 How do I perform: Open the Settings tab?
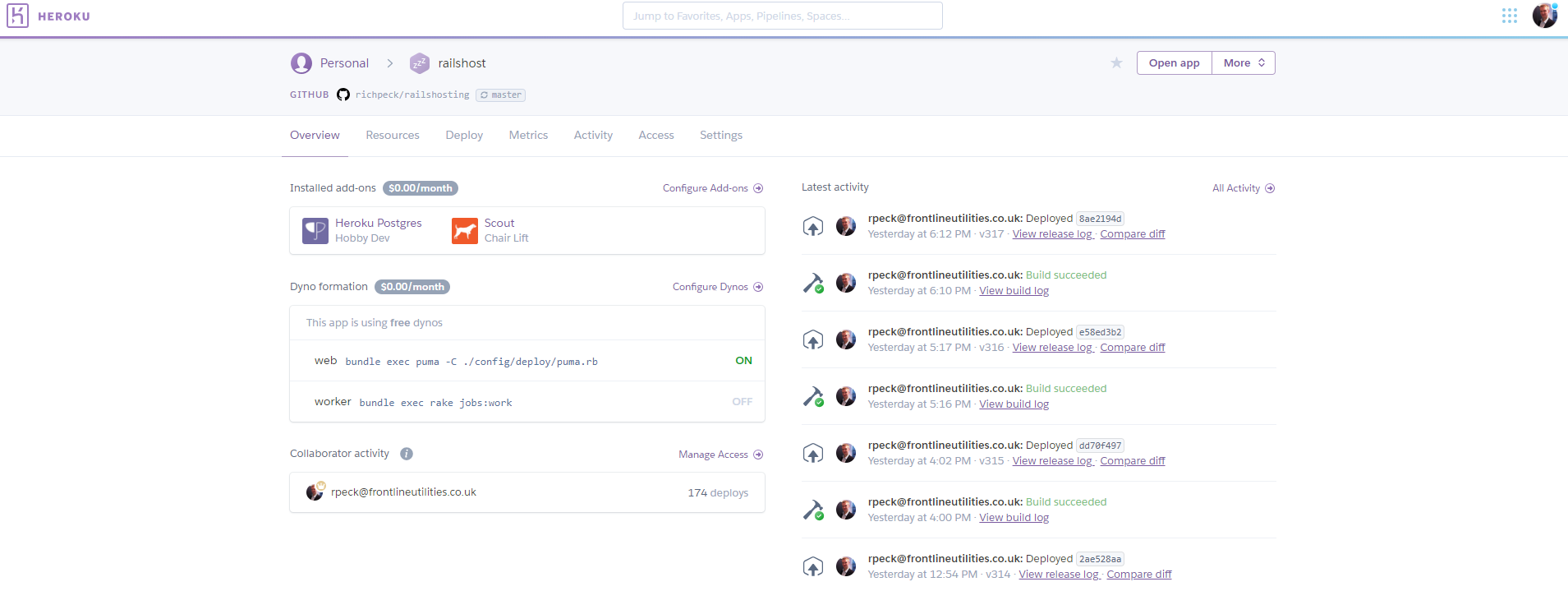pos(721,136)
